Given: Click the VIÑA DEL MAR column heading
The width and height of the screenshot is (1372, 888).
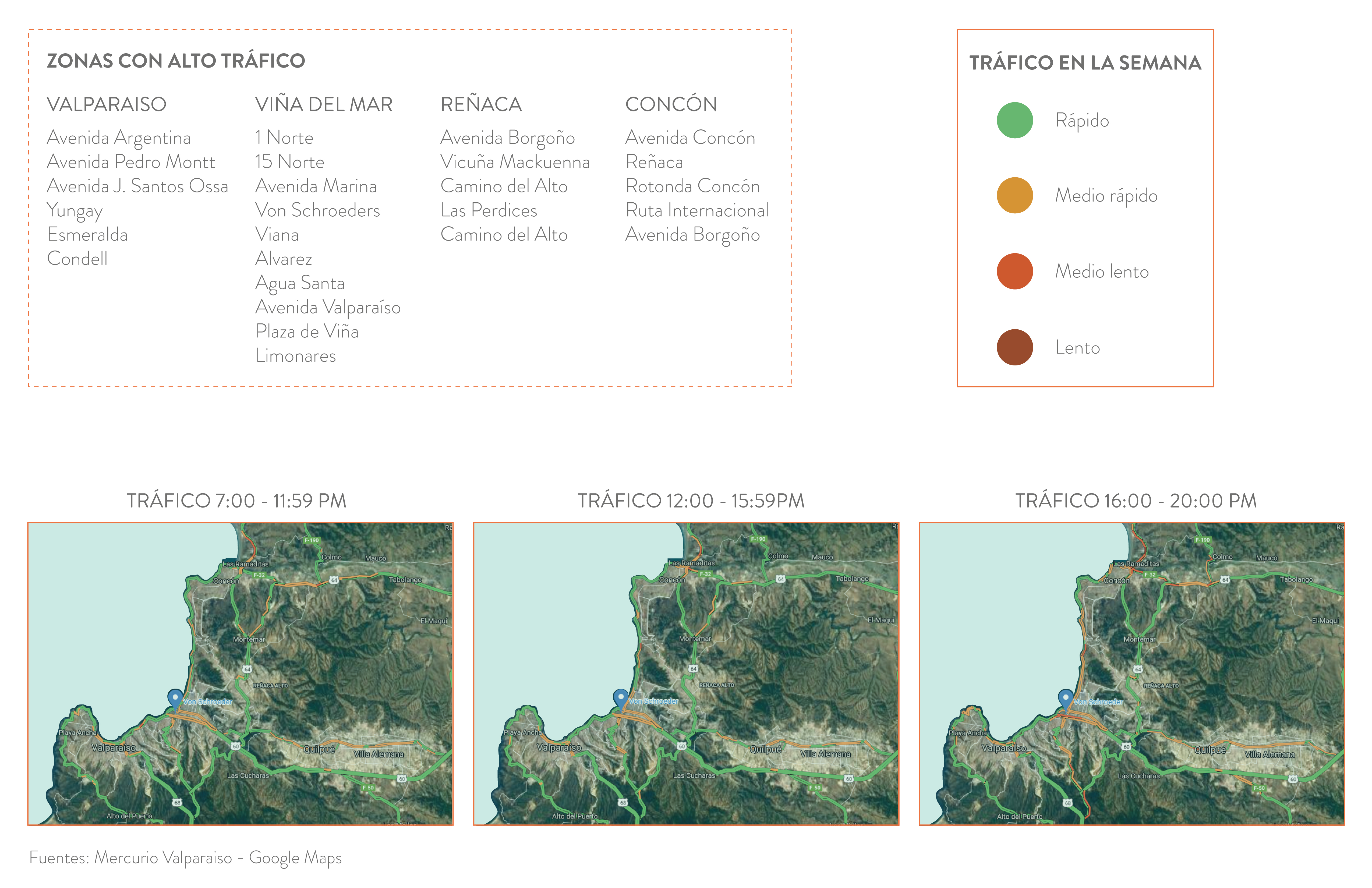Looking at the screenshot, I should point(323,104).
